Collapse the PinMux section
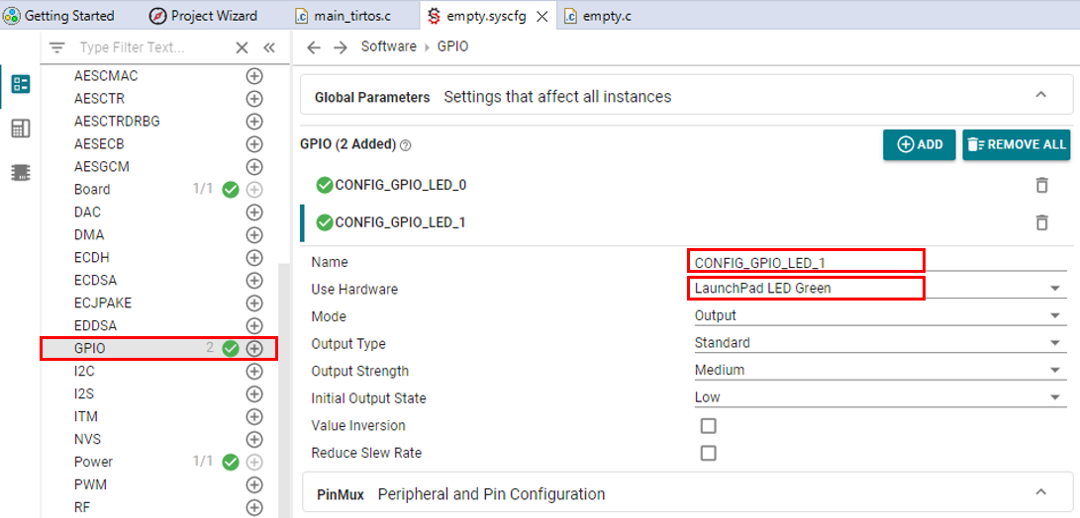 click(1040, 493)
